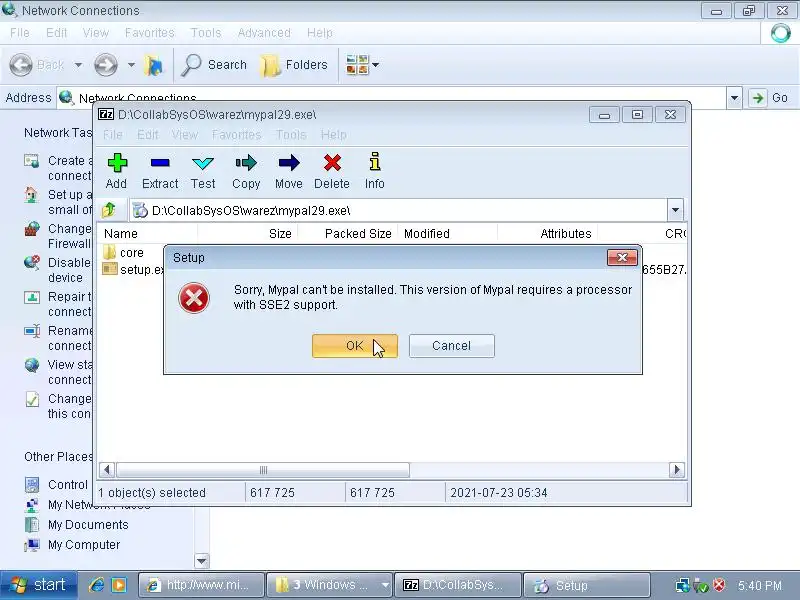The width and height of the screenshot is (800, 600).
Task: Select the core folder in 7-Zip
Action: coord(123,253)
